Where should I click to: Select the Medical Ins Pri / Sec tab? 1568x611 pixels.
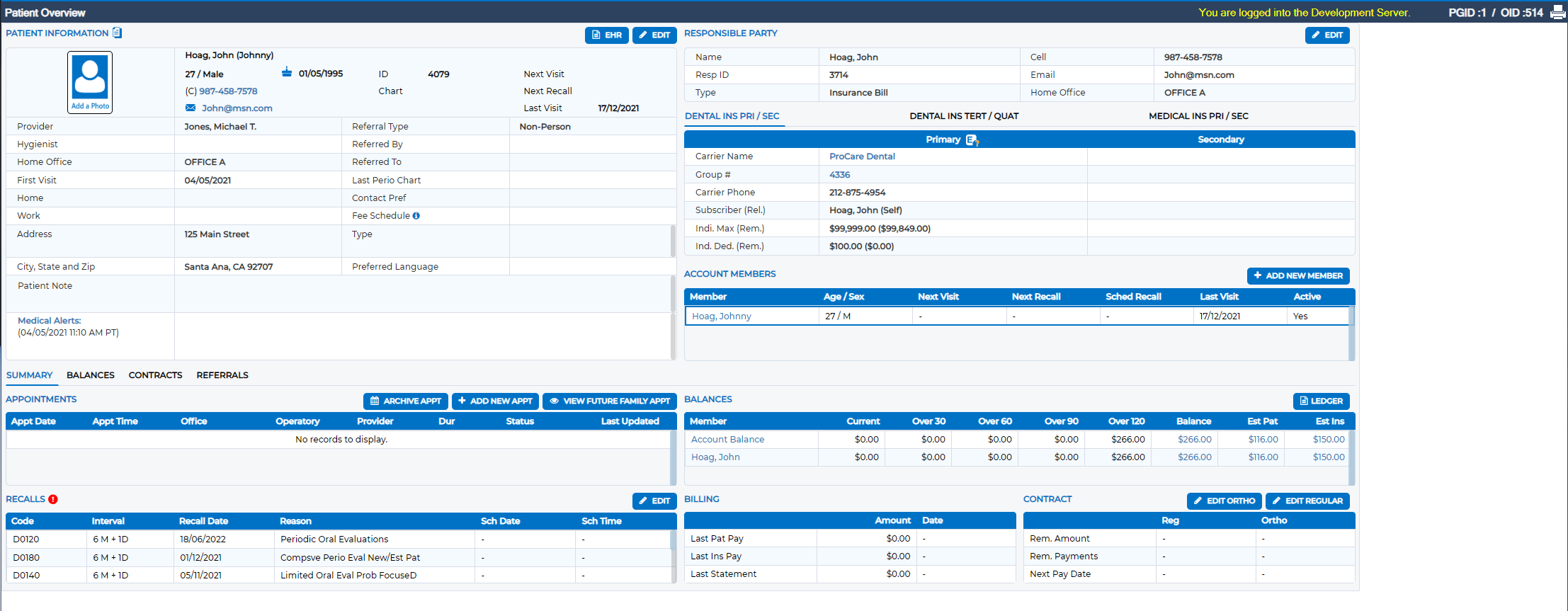click(x=1198, y=116)
